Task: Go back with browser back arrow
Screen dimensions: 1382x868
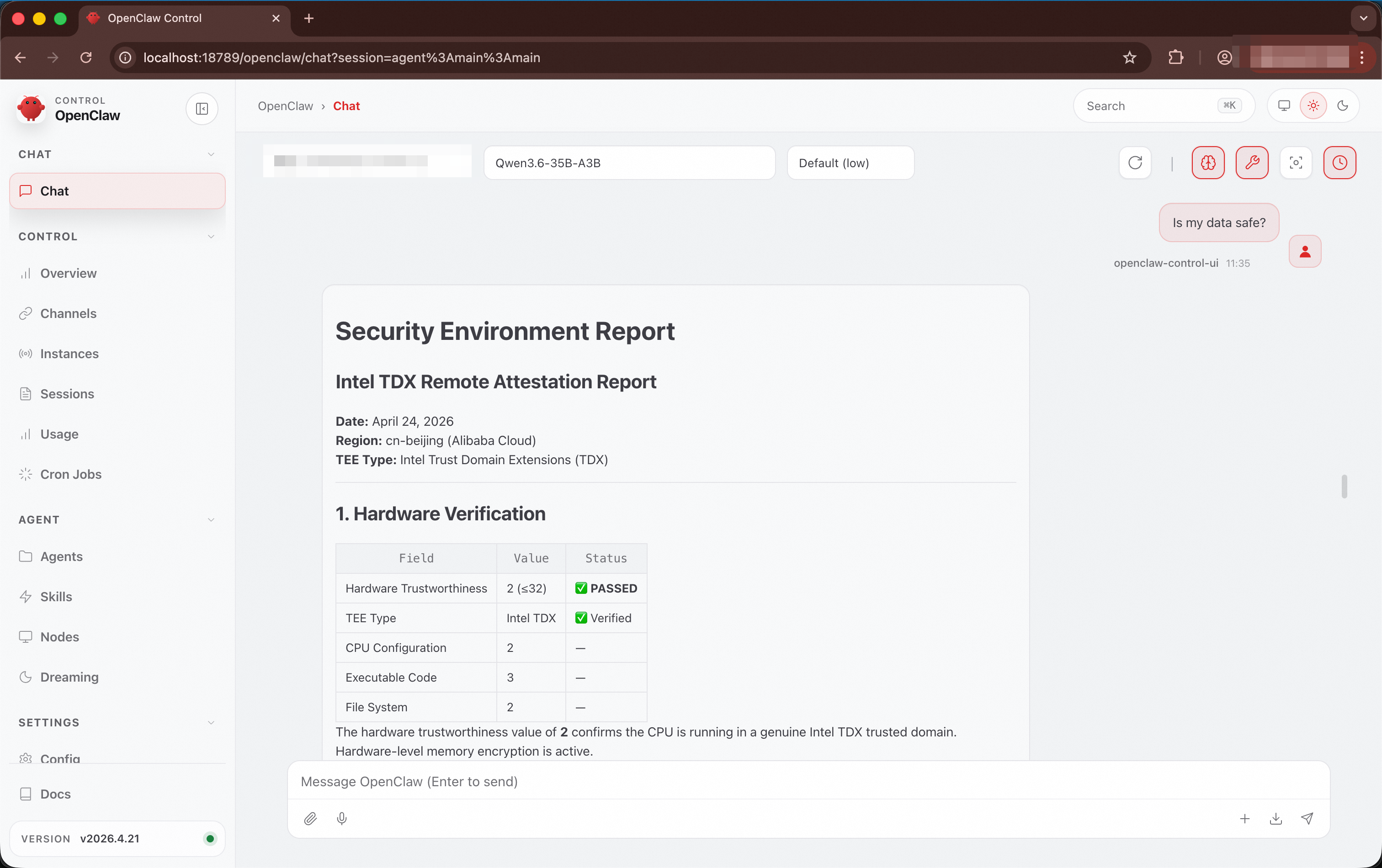Action: [x=21, y=58]
